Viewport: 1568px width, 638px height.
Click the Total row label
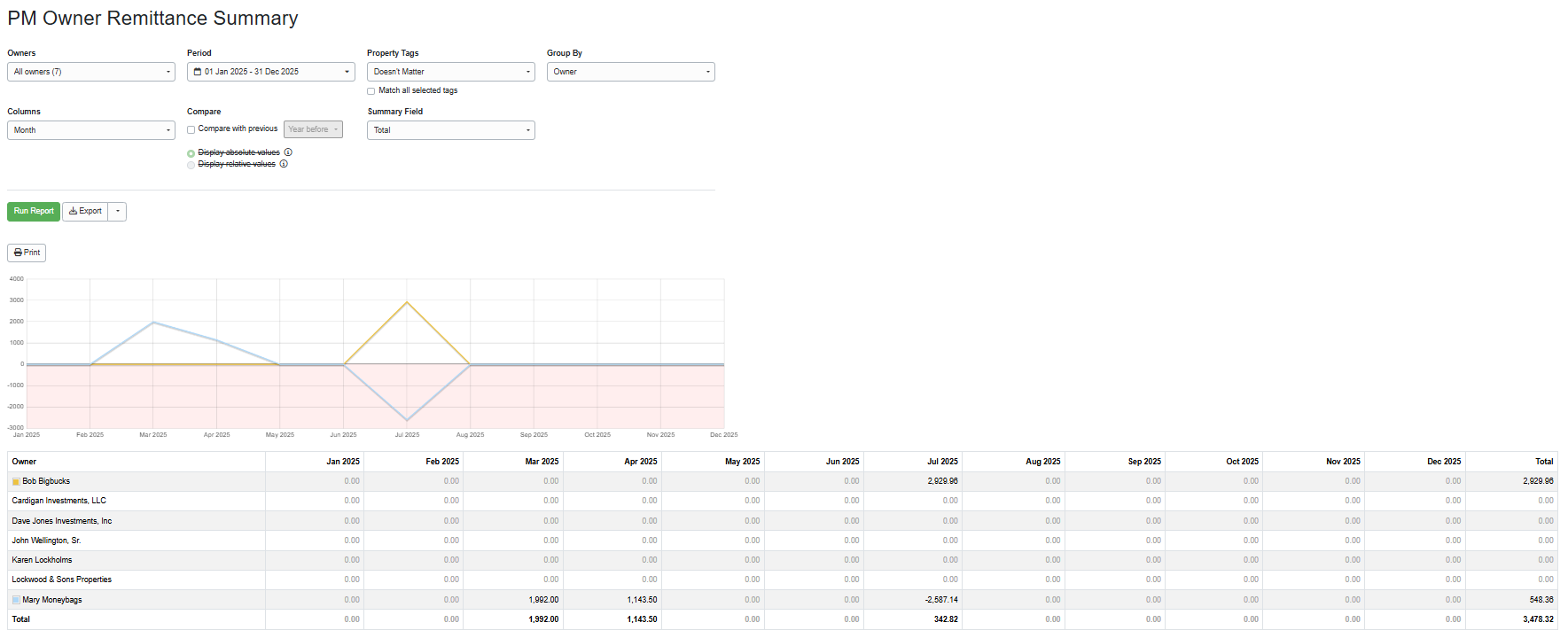coord(21,619)
